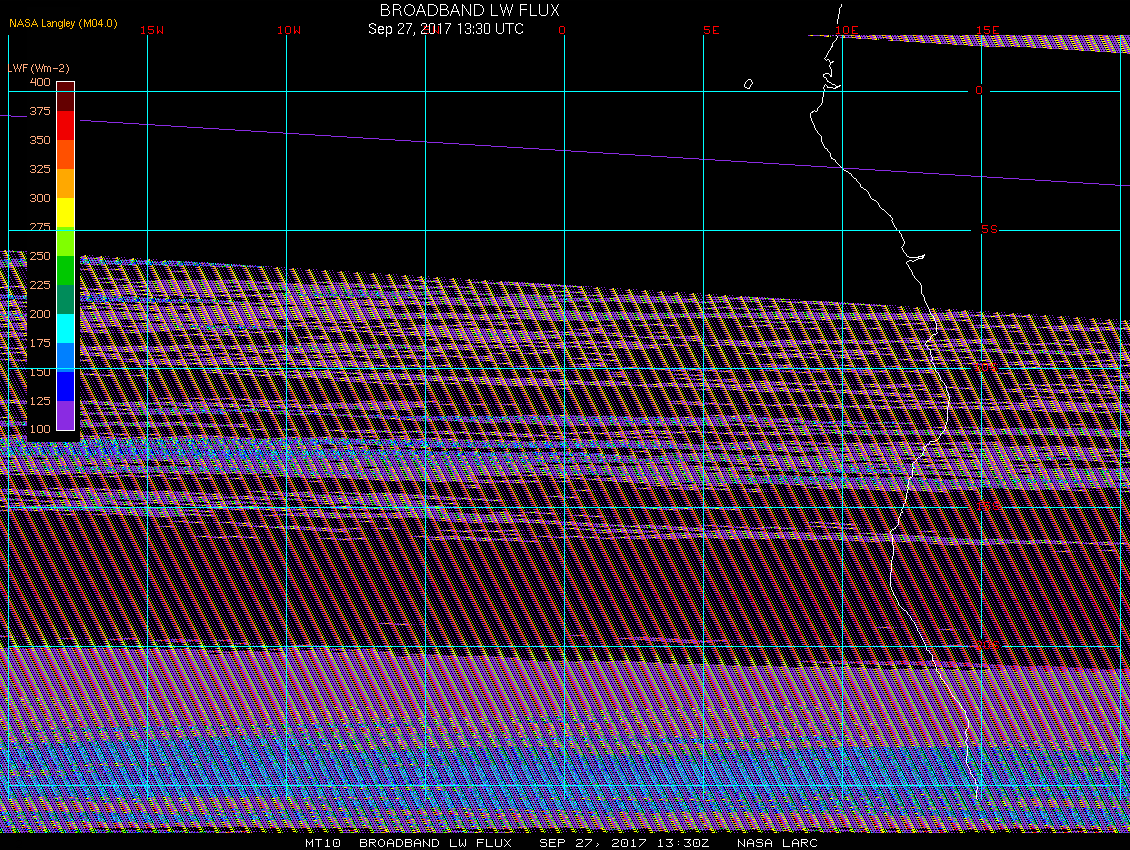Click the teal 200-225 legend swatch

coord(66,299)
